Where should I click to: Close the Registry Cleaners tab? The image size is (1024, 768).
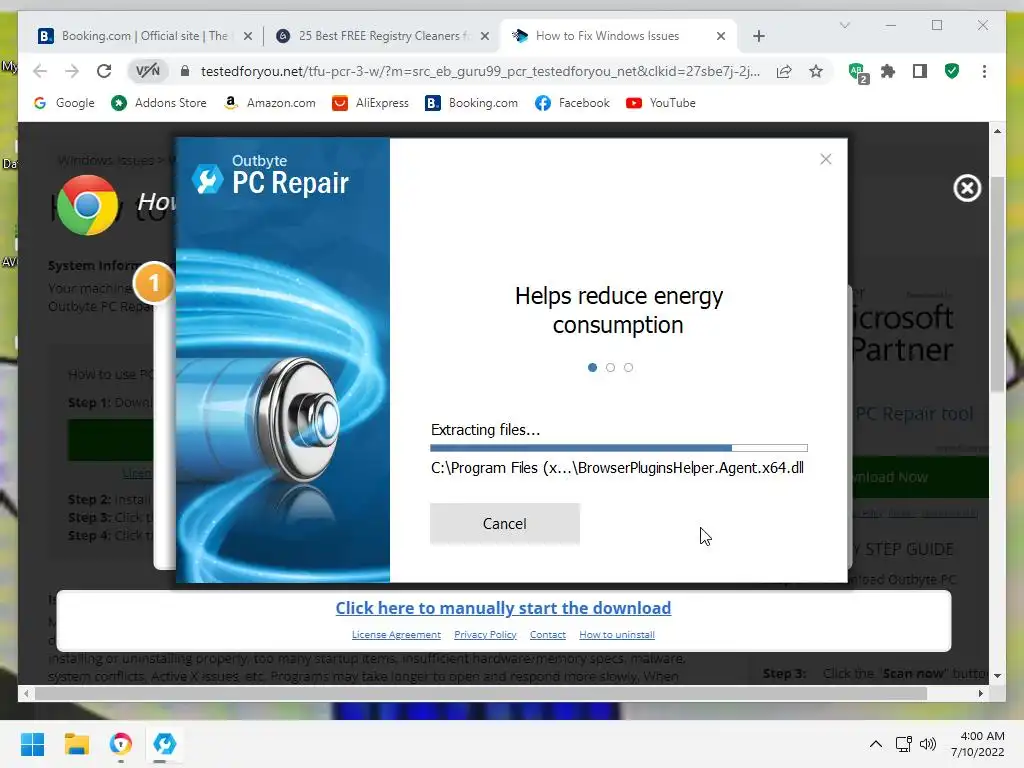485,36
